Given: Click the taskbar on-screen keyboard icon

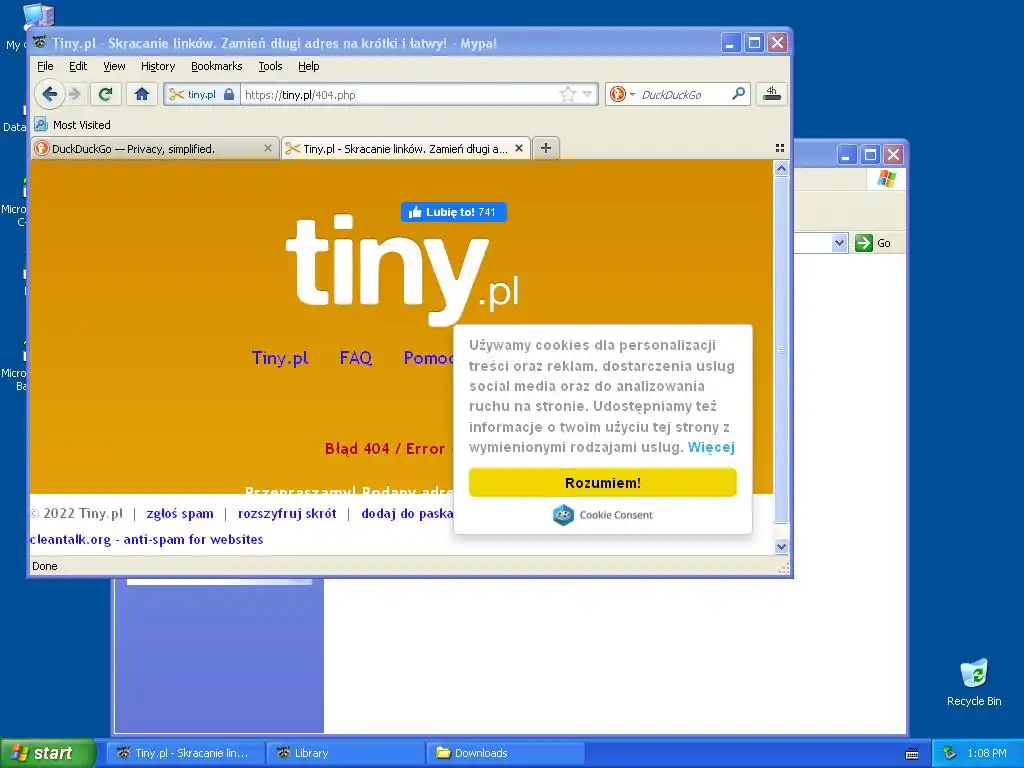Looking at the screenshot, I should (x=912, y=754).
